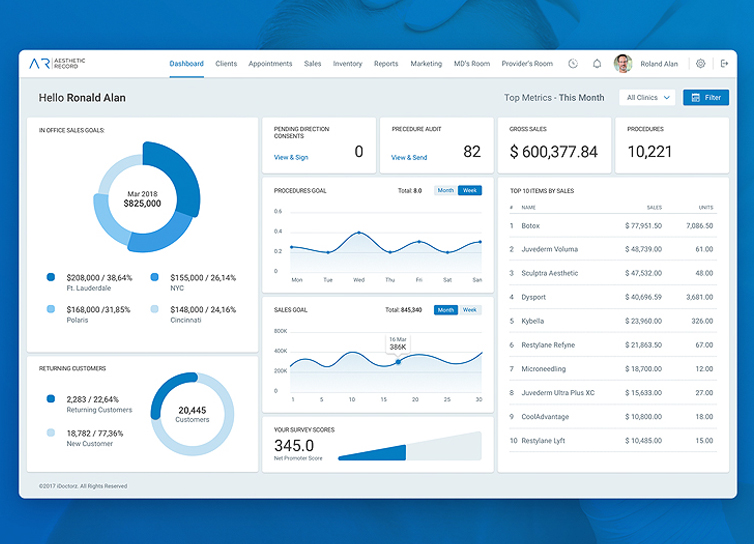Screen dimensions: 754x544
Task: Open the clock history icon
Action: tap(573, 63)
